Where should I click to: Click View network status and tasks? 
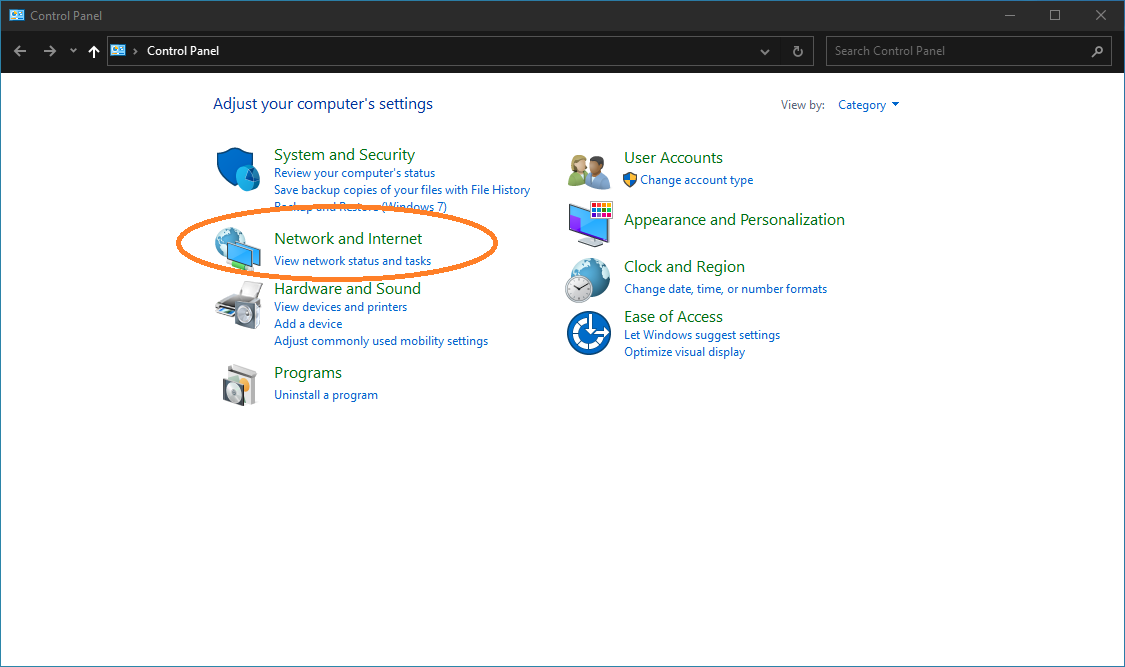(x=352, y=261)
